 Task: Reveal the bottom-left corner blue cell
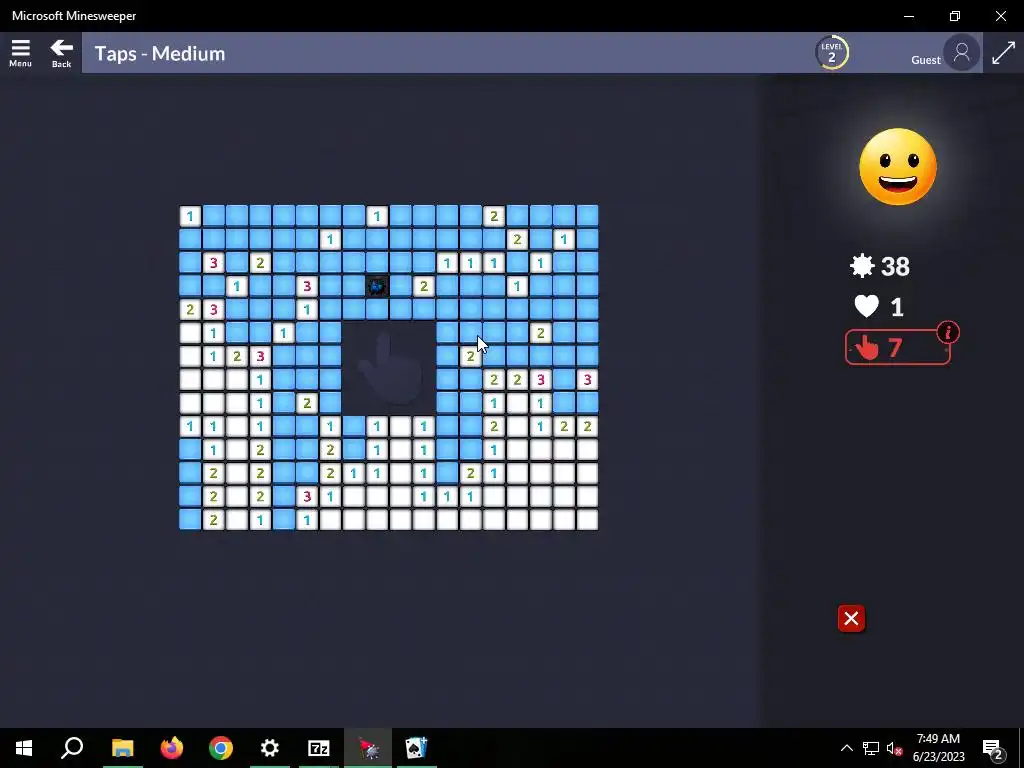tap(190, 520)
